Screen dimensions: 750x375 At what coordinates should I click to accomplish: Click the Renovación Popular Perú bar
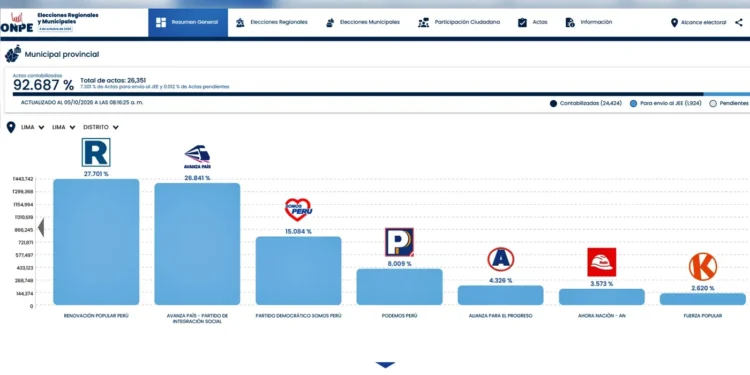(x=96, y=242)
